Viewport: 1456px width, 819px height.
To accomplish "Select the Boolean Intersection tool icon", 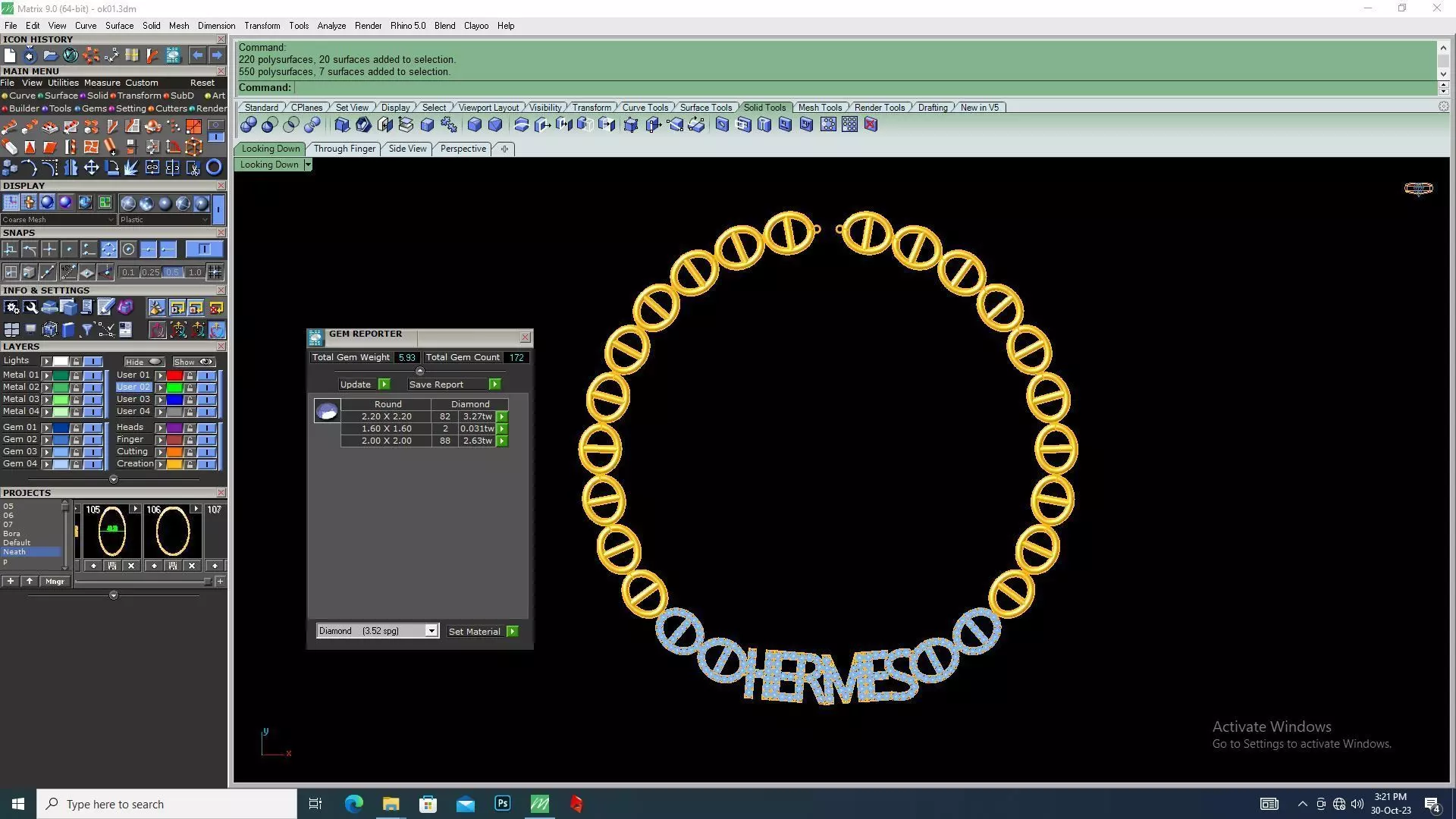I will pyautogui.click(x=291, y=125).
